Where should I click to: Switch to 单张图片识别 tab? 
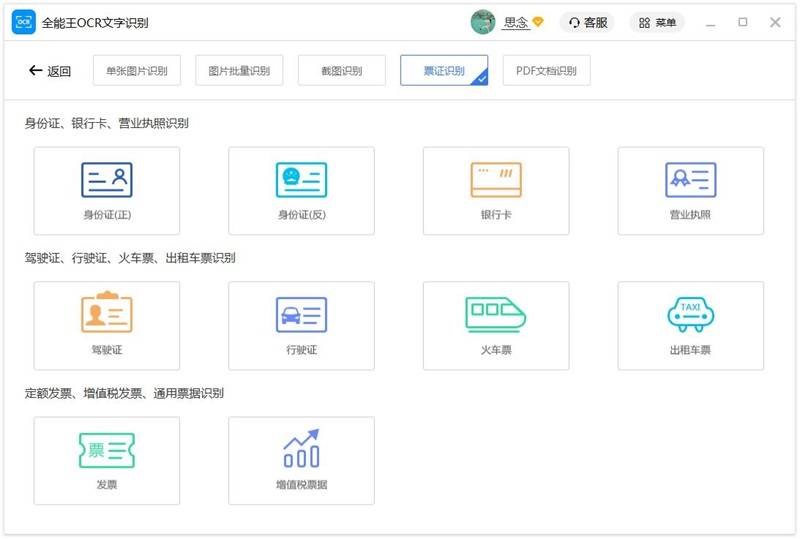point(137,70)
